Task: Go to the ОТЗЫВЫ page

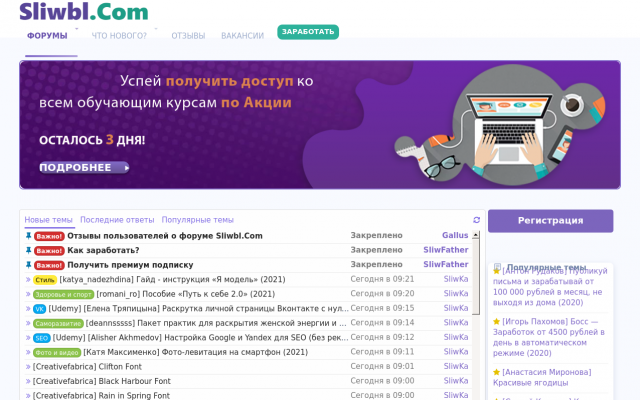Action: coord(188,36)
